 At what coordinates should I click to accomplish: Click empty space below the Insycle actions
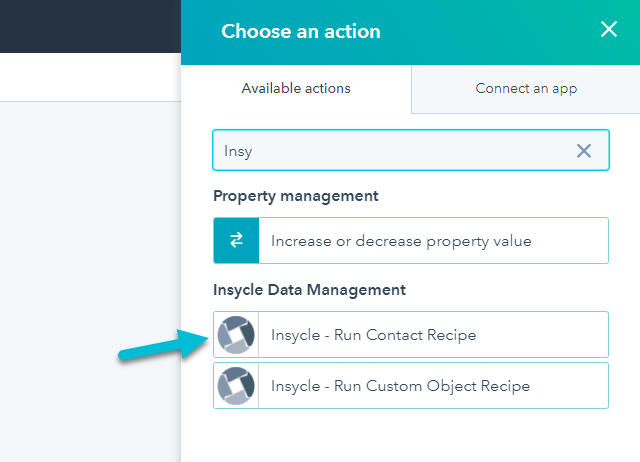pyautogui.click(x=411, y=435)
